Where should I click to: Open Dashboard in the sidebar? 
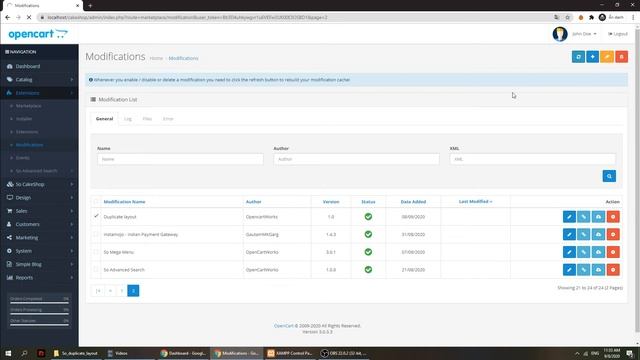[x=39, y=66]
